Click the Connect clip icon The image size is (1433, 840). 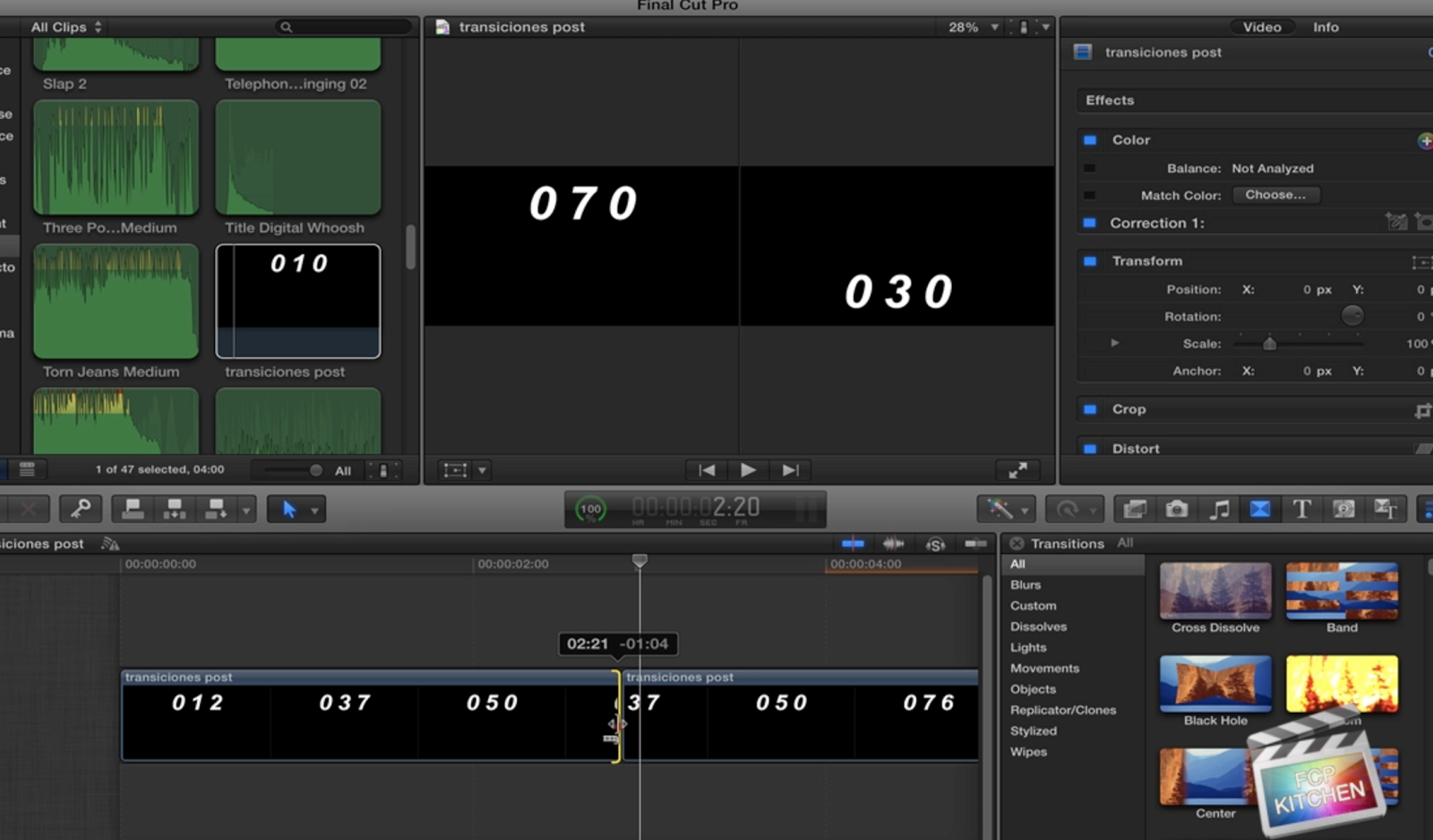click(133, 509)
